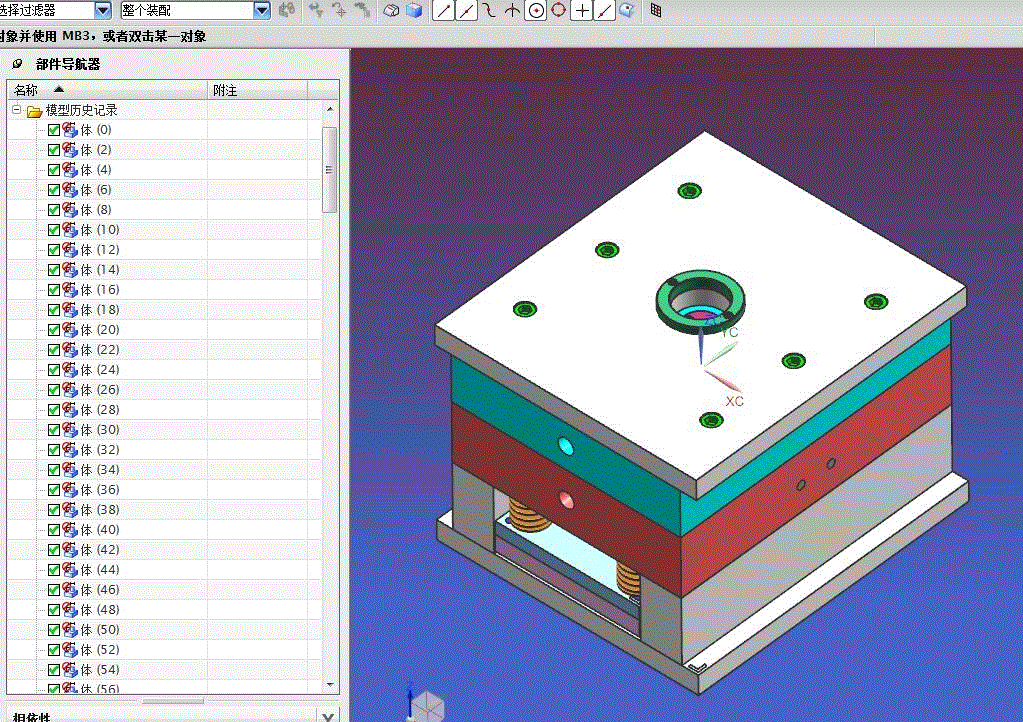Image resolution: width=1023 pixels, height=722 pixels.
Task: Toggle the existing point plus snap icon
Action: tap(582, 10)
